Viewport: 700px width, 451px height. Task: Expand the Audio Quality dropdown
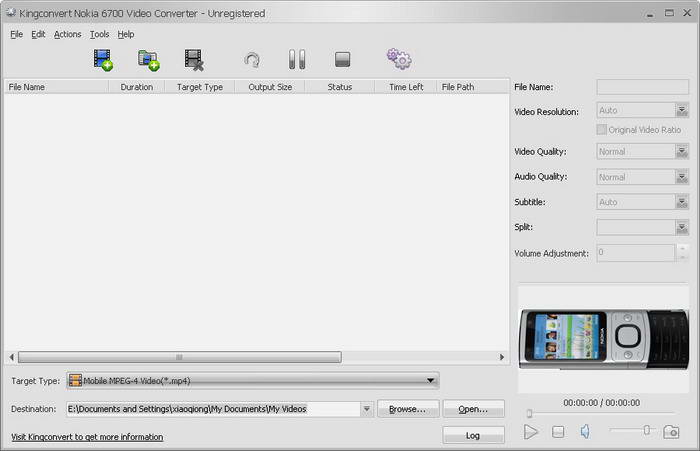[681, 177]
